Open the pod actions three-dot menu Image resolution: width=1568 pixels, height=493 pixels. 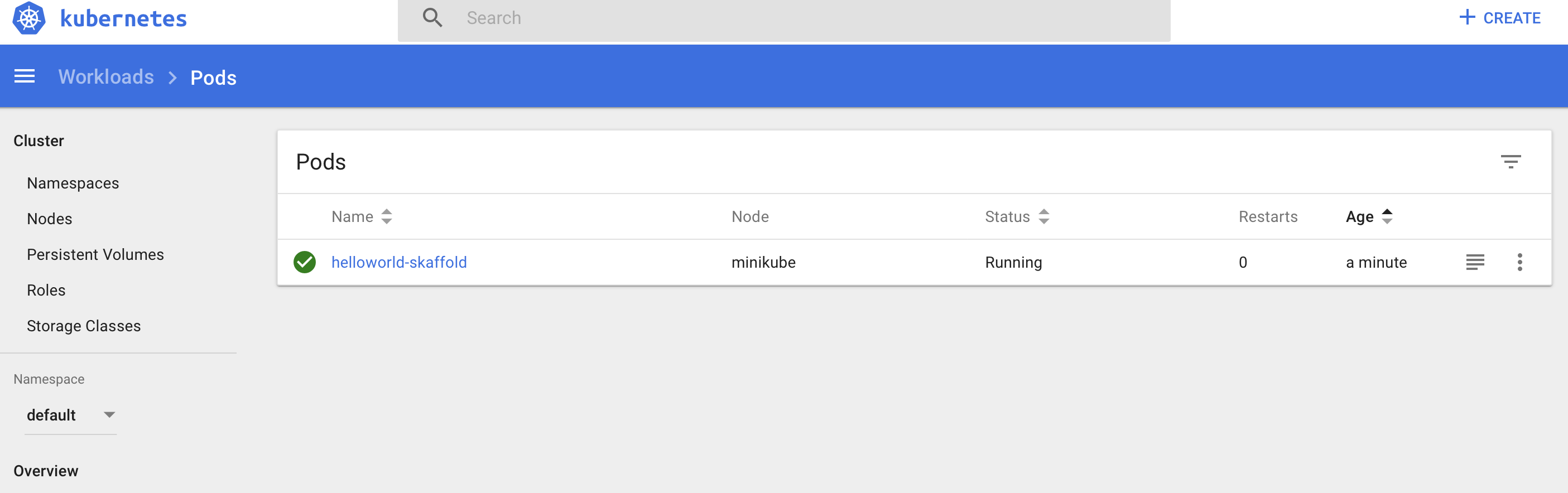click(1520, 262)
